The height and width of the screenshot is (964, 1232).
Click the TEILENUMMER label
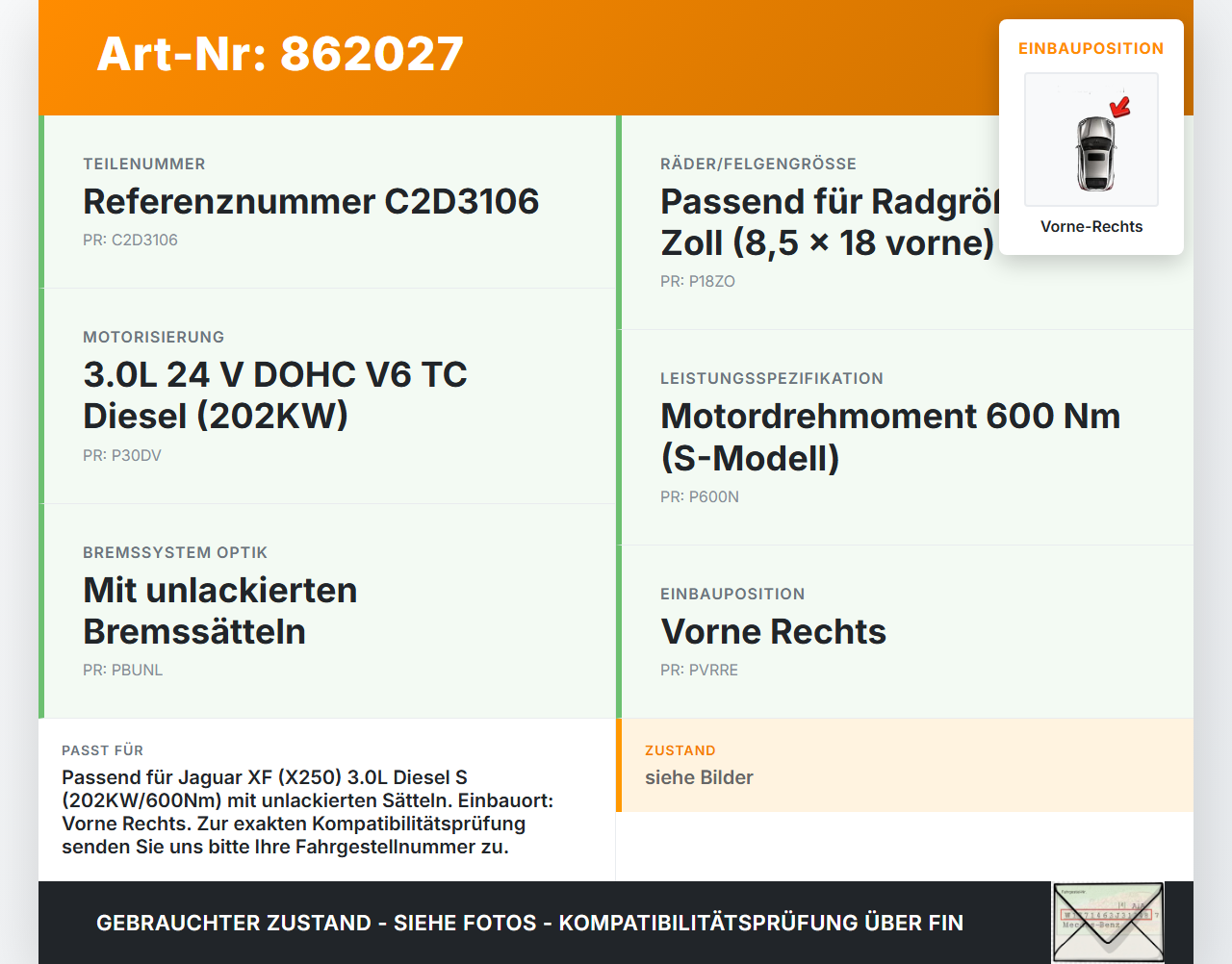tap(144, 164)
